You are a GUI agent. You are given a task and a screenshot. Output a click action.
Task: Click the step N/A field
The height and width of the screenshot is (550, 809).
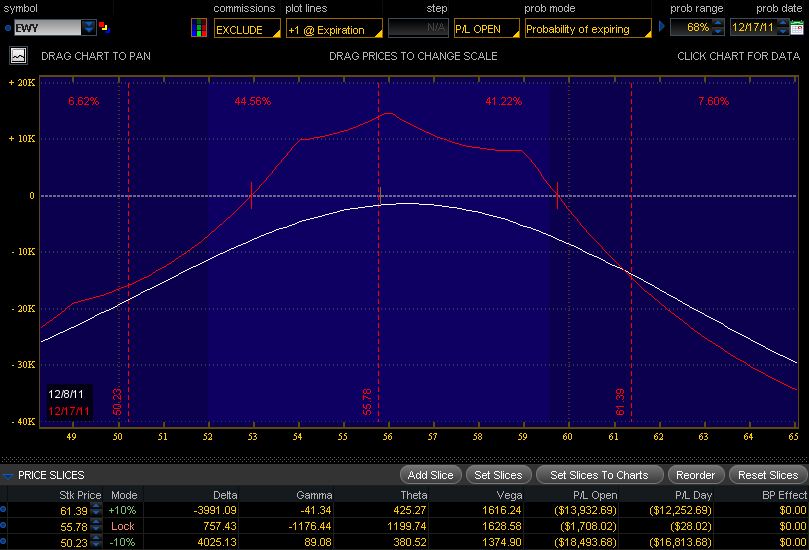pos(418,28)
